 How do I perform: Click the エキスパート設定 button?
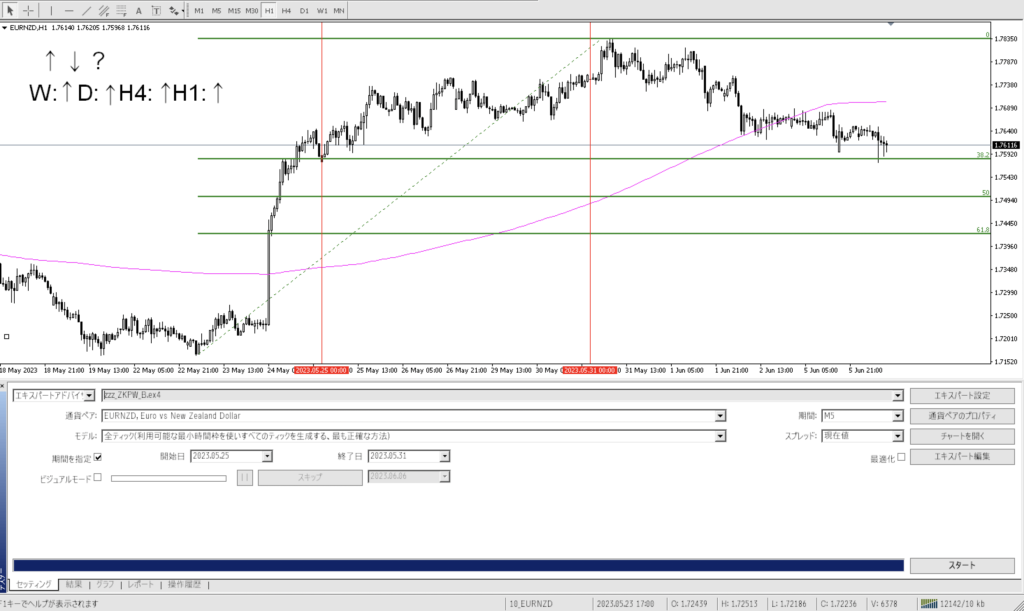click(961, 395)
